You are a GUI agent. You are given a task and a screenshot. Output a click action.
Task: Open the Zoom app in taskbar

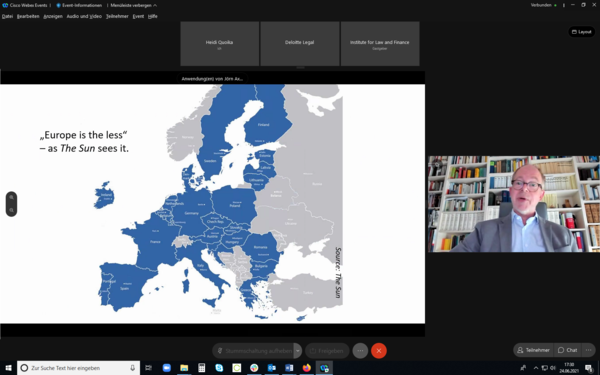pyautogui.click(x=166, y=368)
